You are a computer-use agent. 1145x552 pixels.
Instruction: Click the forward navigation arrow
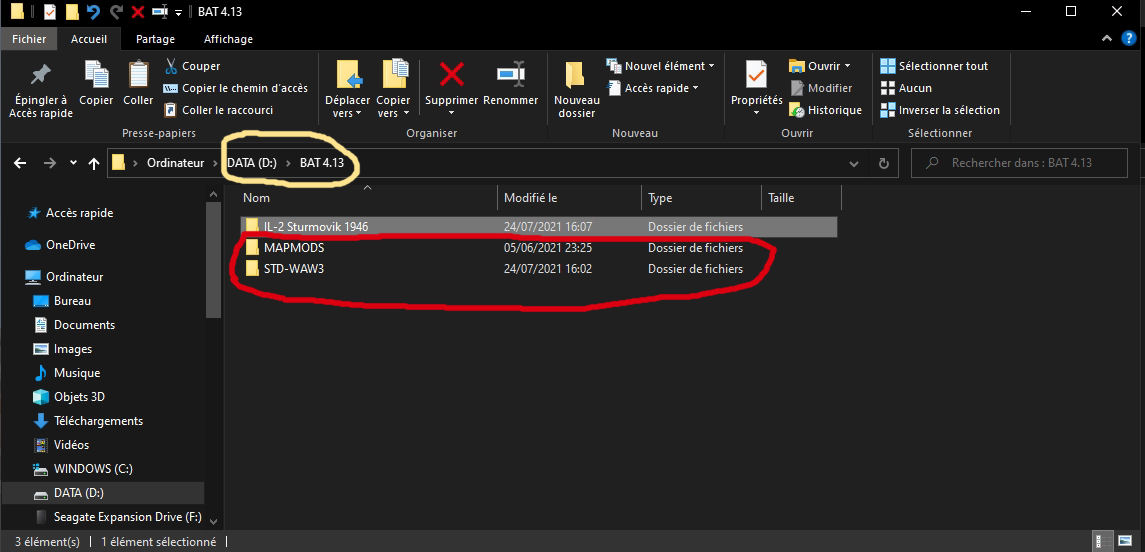(x=50, y=164)
